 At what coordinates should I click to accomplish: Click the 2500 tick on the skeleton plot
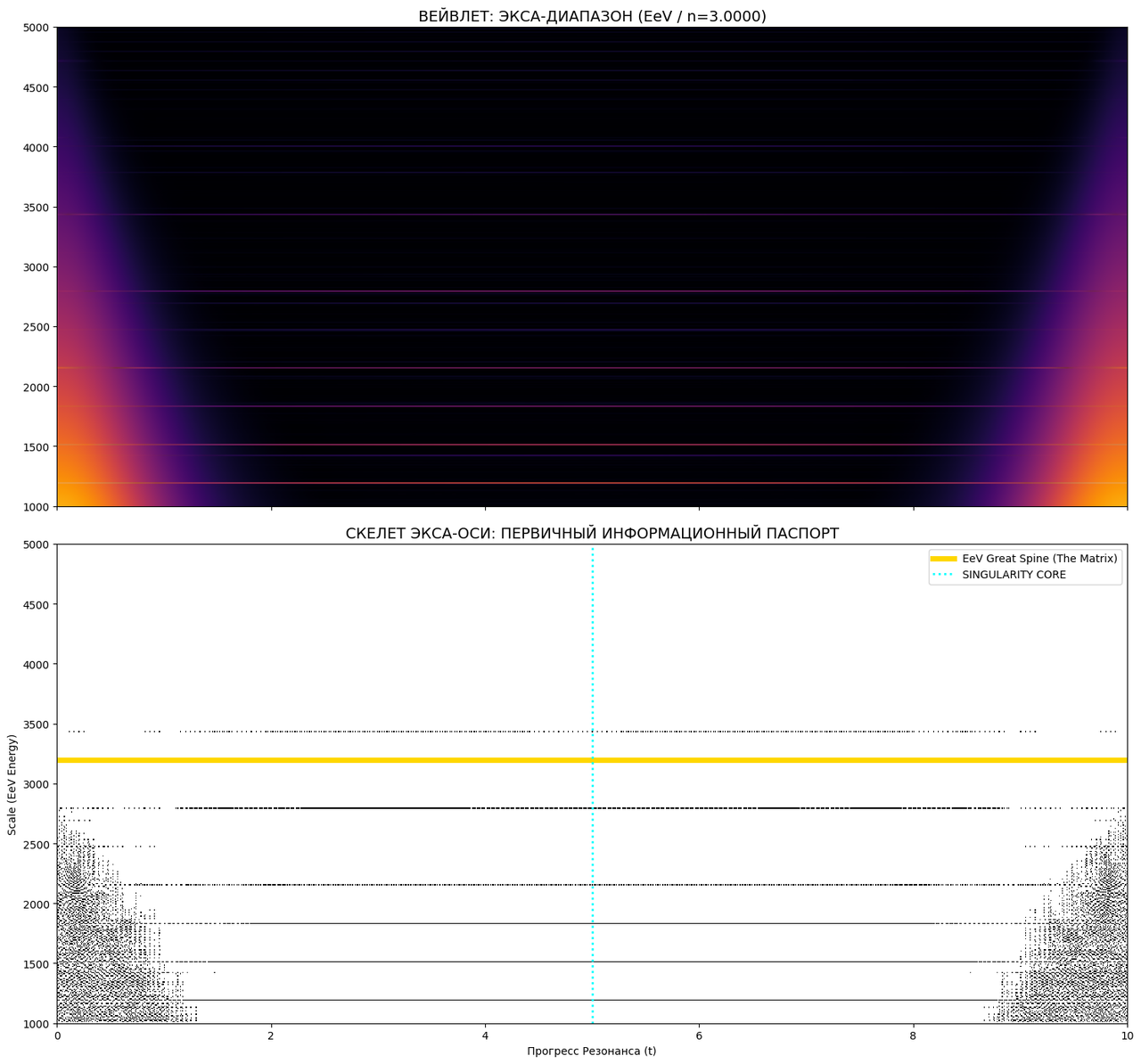(x=37, y=844)
